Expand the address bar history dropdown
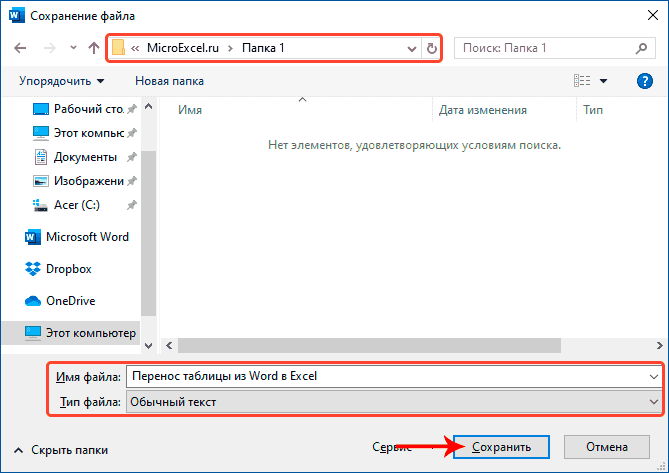 click(x=412, y=49)
